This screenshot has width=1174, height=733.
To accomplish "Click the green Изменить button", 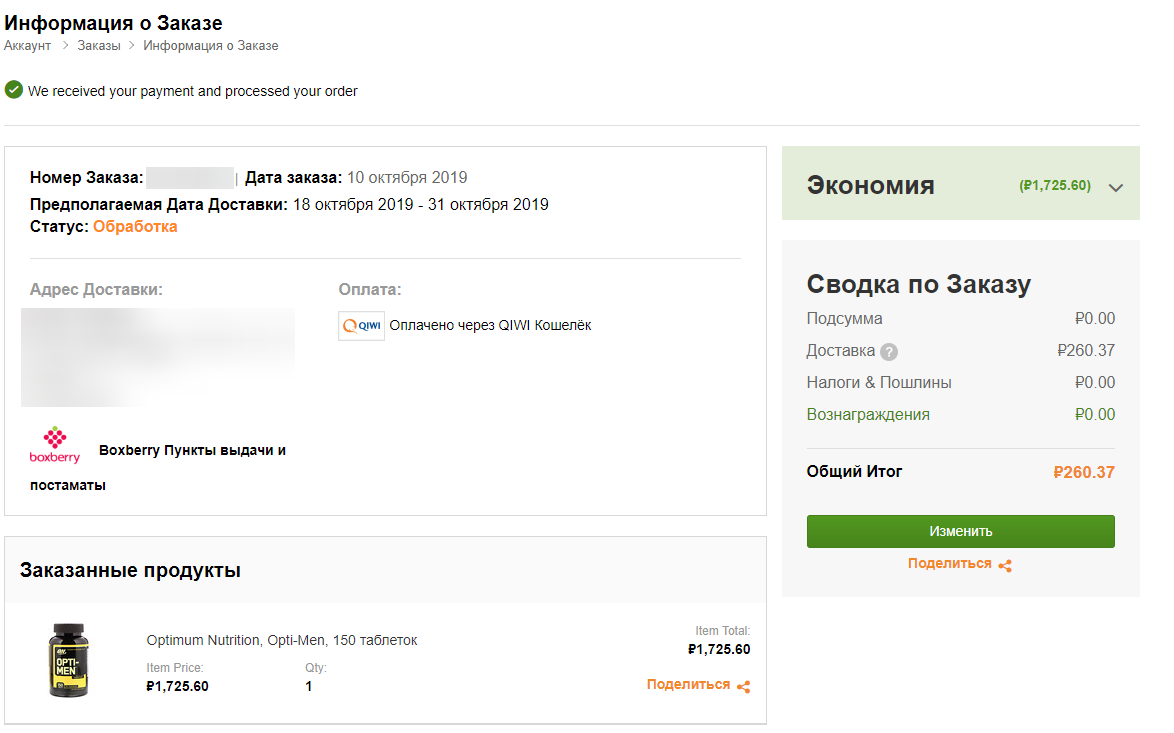I will coord(961,531).
